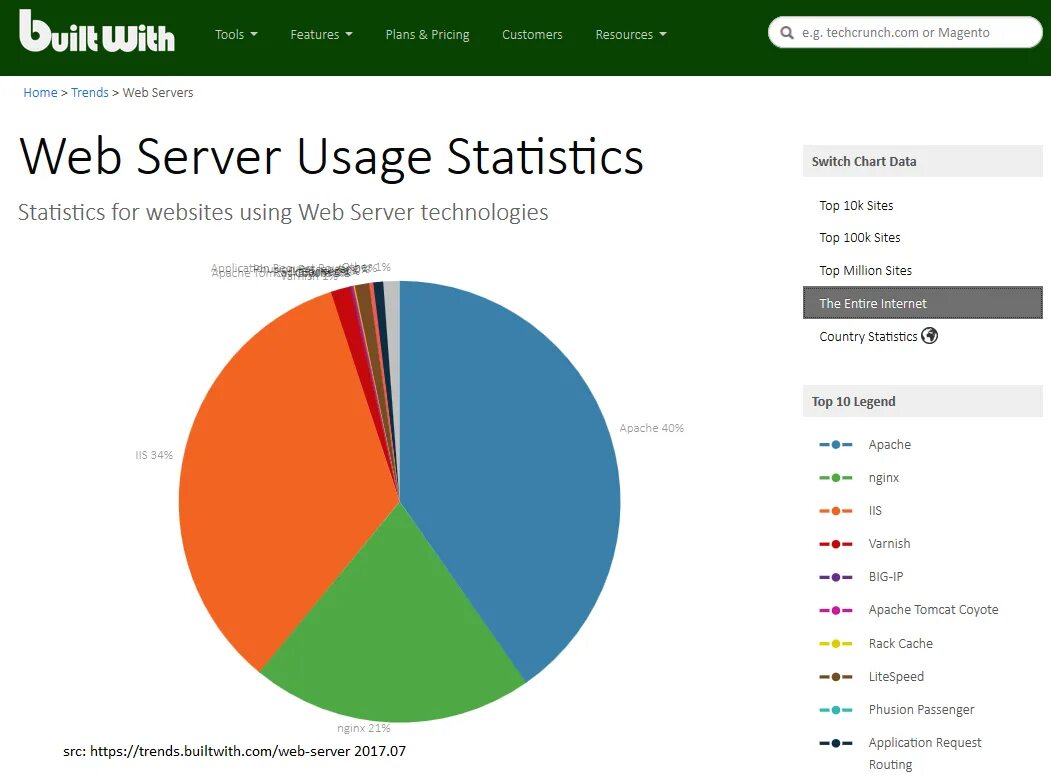Click the Phusion Passenger teal legend marker
This screenshot has height=777, width=1051.
click(835, 709)
